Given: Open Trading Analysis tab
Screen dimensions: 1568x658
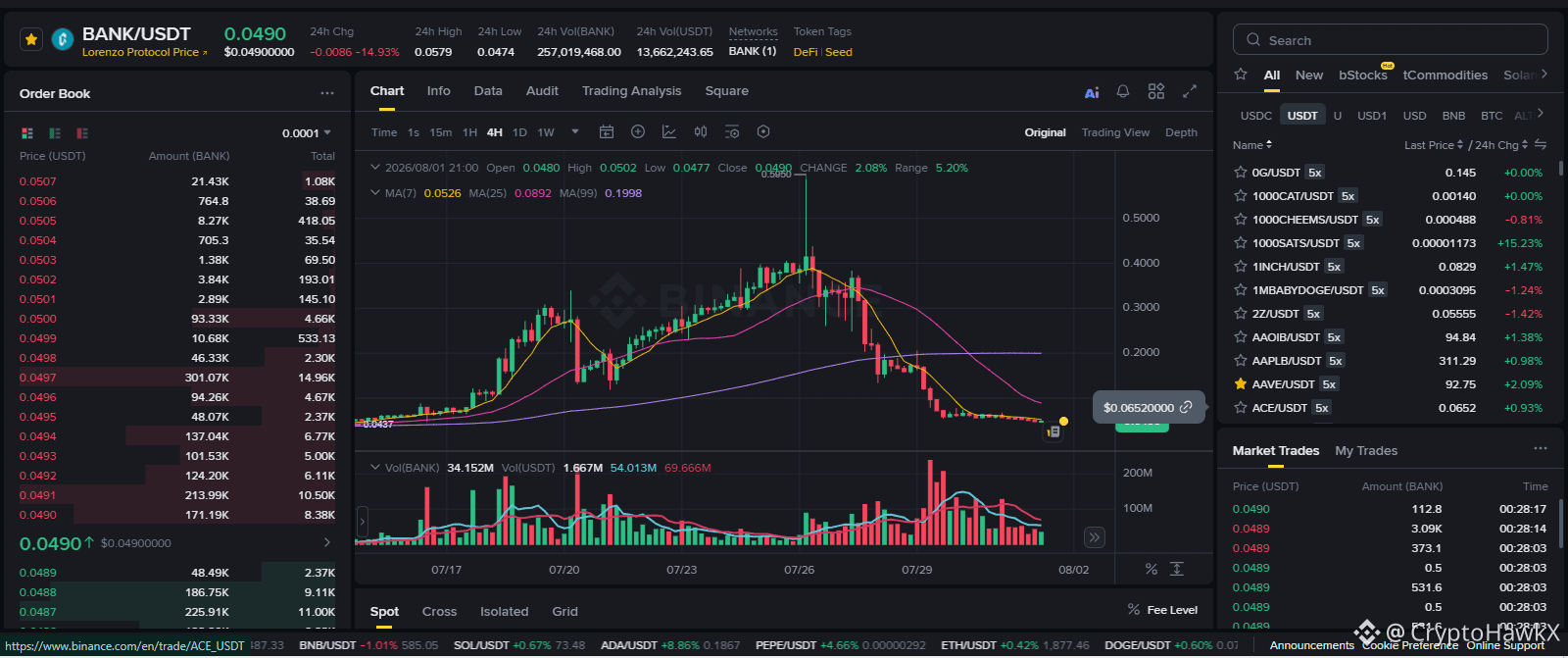Looking at the screenshot, I should pos(631,91).
